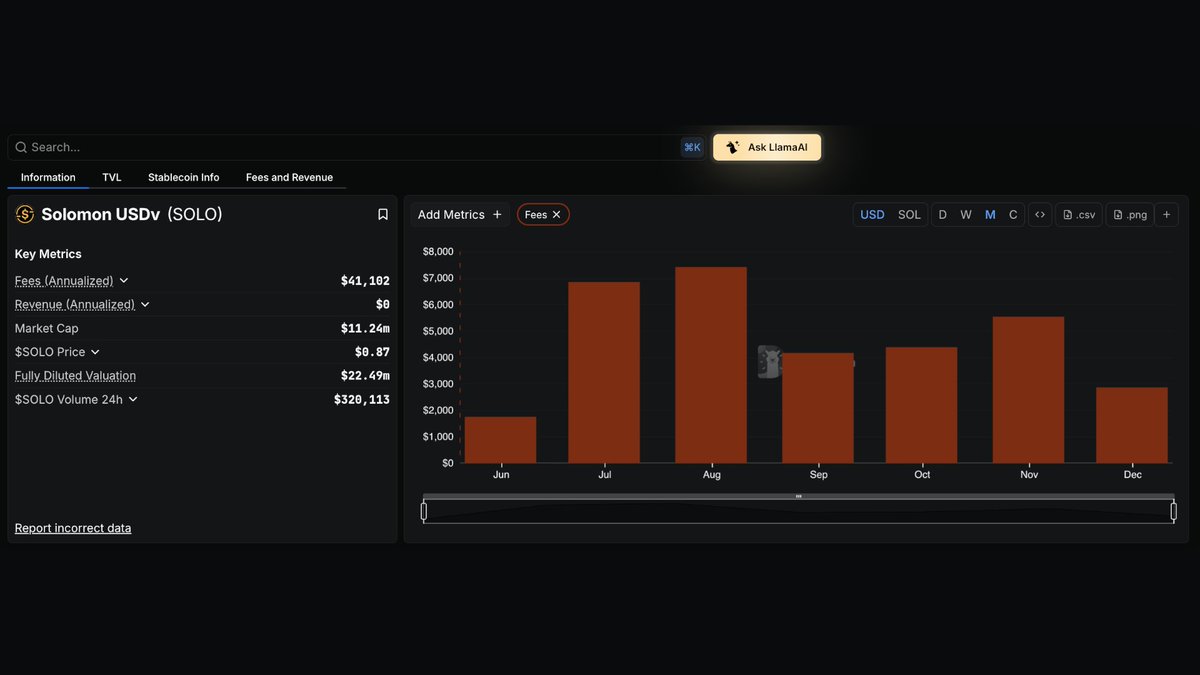The height and width of the screenshot is (675, 1200).
Task: Set chart interval to W (weekly)
Action: [x=966, y=215]
